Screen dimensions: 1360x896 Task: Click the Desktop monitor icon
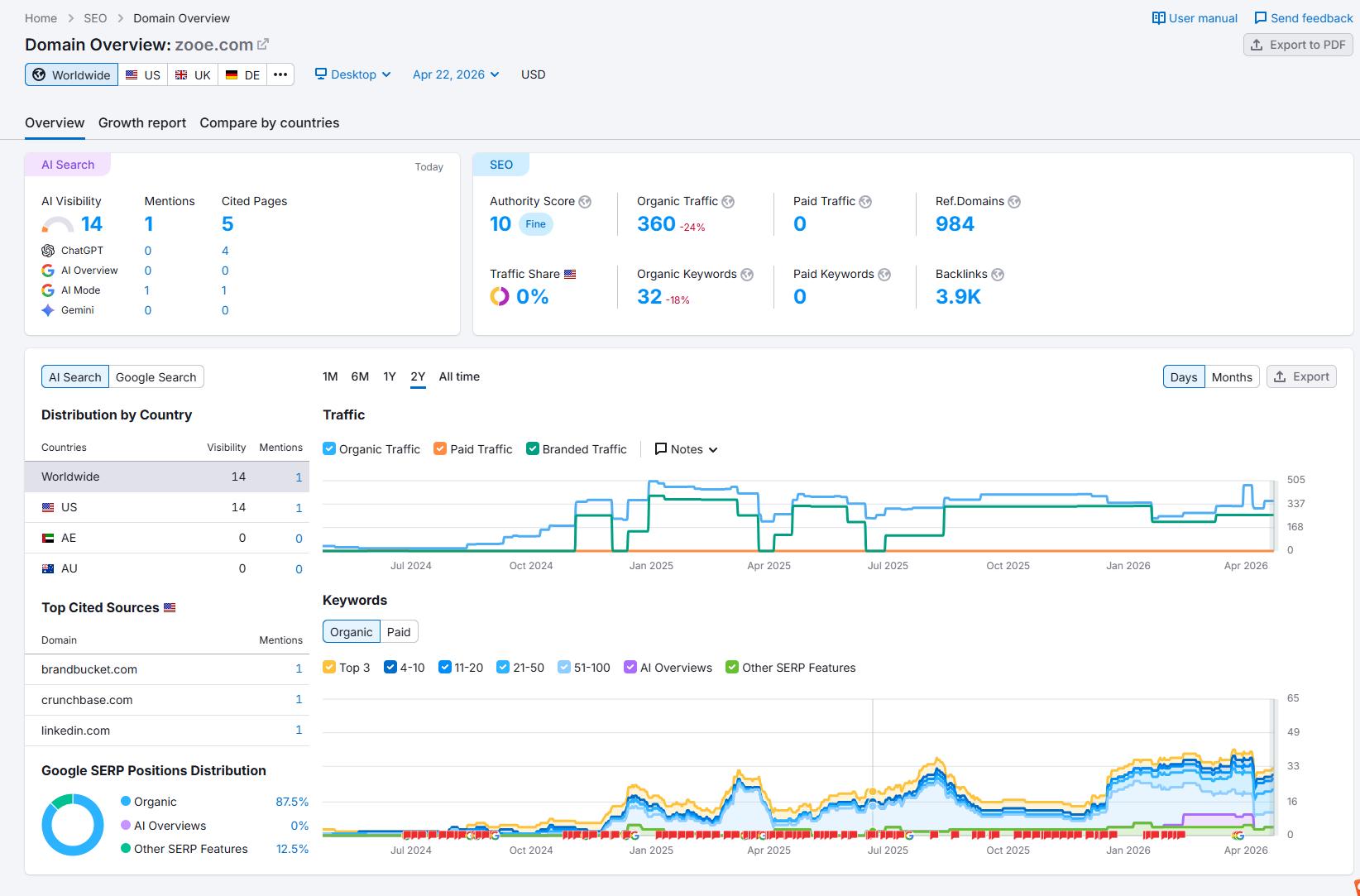tap(321, 74)
